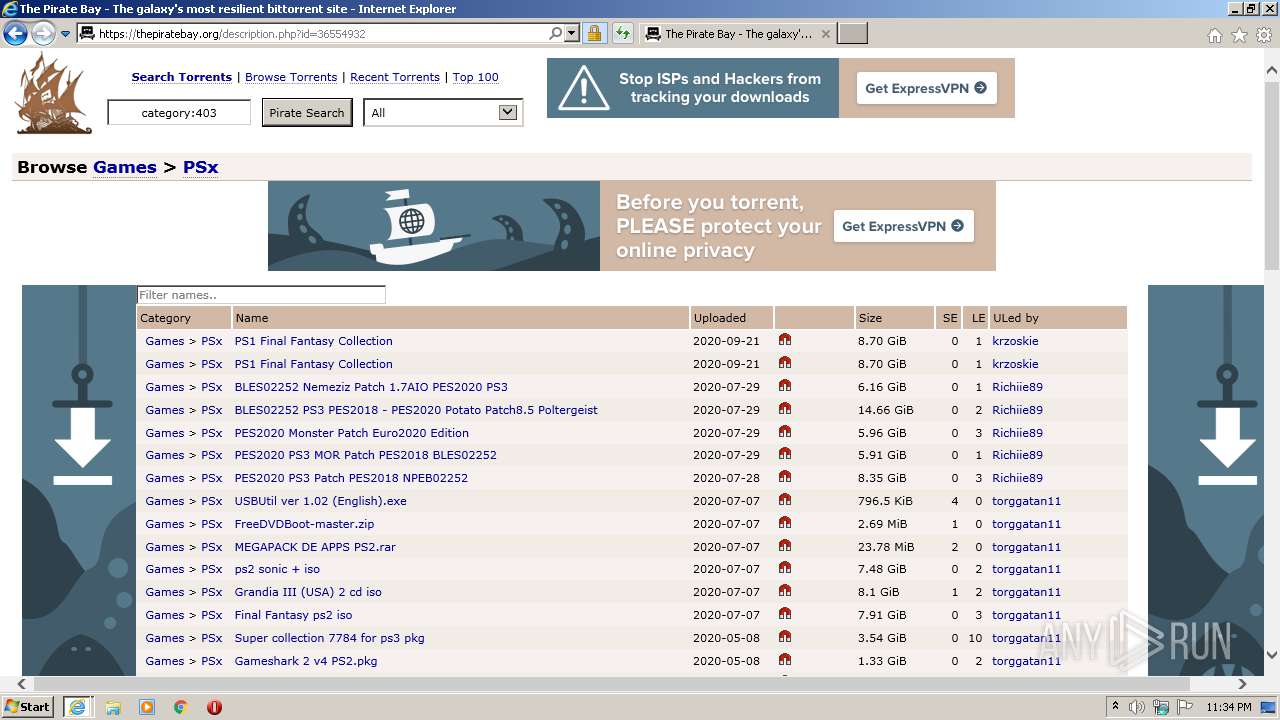Click the category:403 search input field
The height and width of the screenshot is (720, 1280).
coord(179,113)
